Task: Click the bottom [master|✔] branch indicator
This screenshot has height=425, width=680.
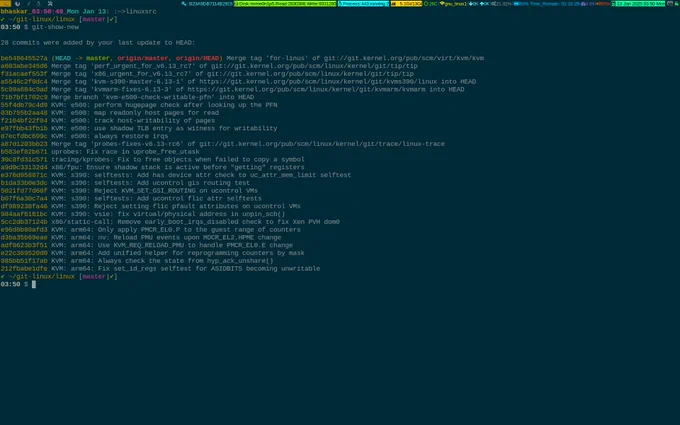Action: [98, 277]
